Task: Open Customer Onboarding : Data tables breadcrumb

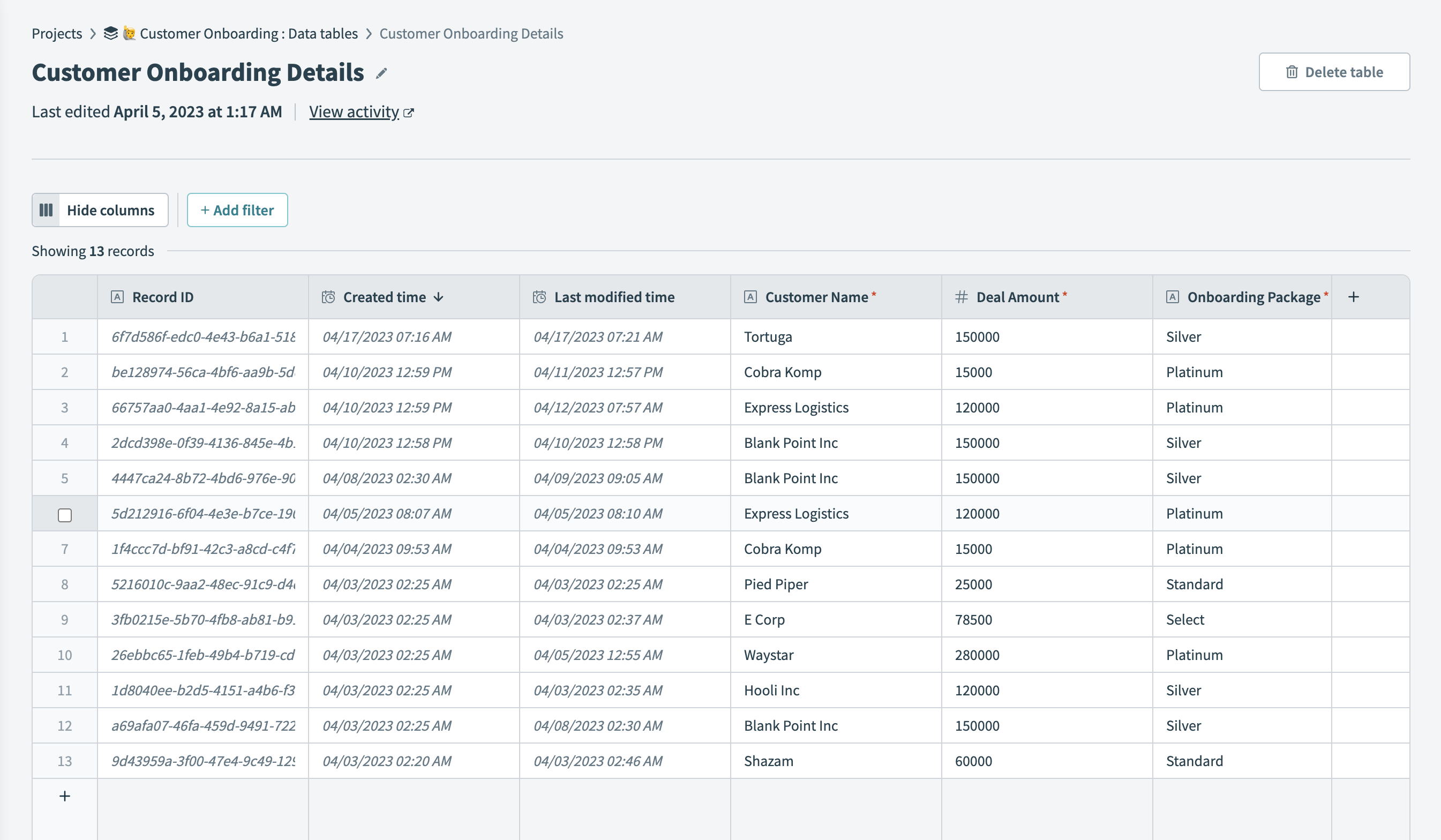Action: (248, 33)
